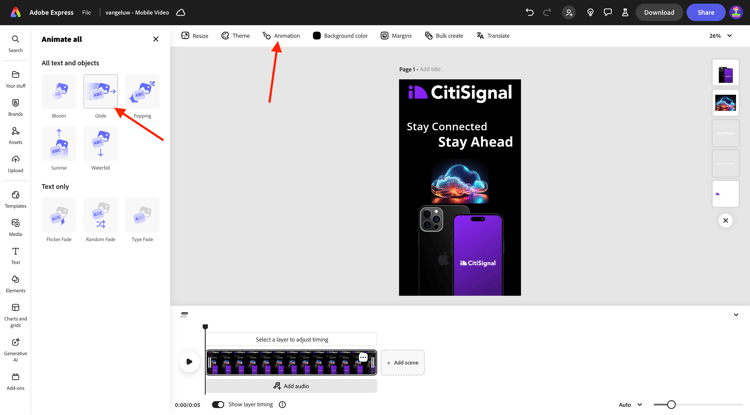Click the timeline playhead marker
Image resolution: width=750 pixels, height=415 pixels.
[205, 327]
